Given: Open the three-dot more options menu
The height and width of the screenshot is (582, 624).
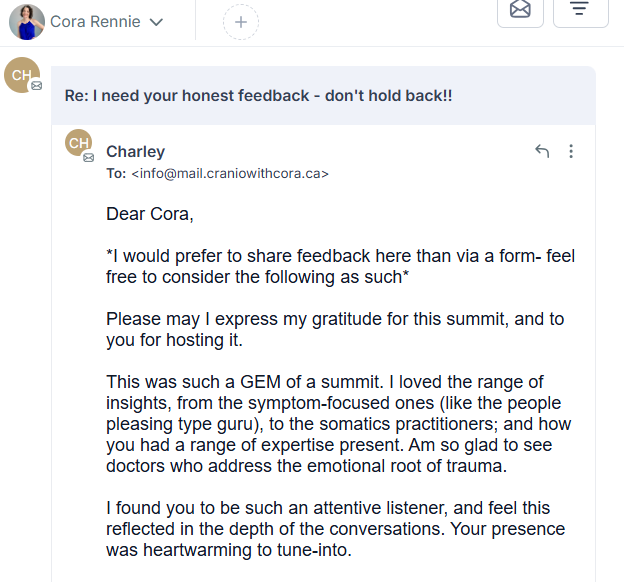Looking at the screenshot, I should pyautogui.click(x=571, y=152).
